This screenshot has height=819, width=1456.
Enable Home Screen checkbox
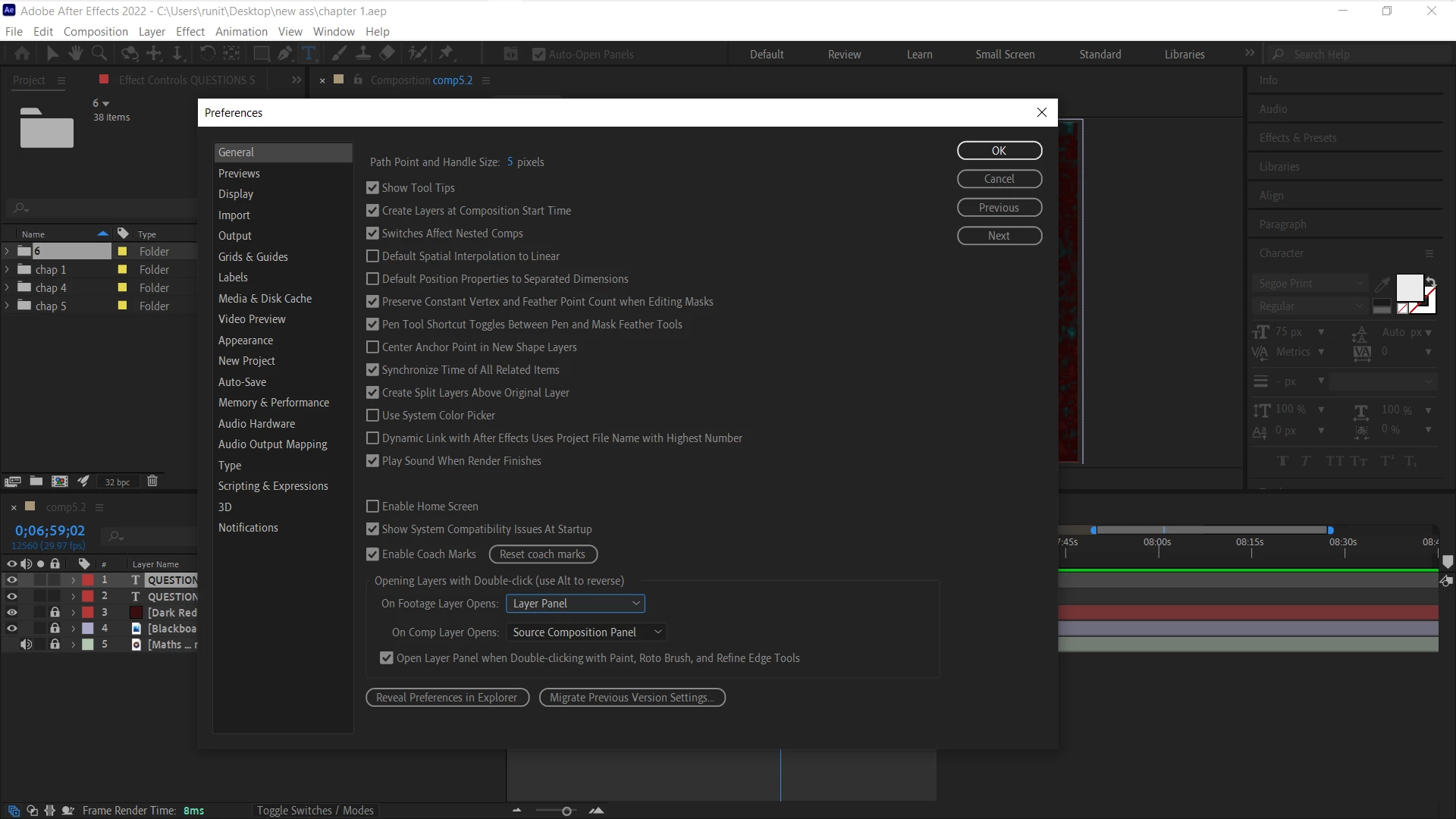372,506
